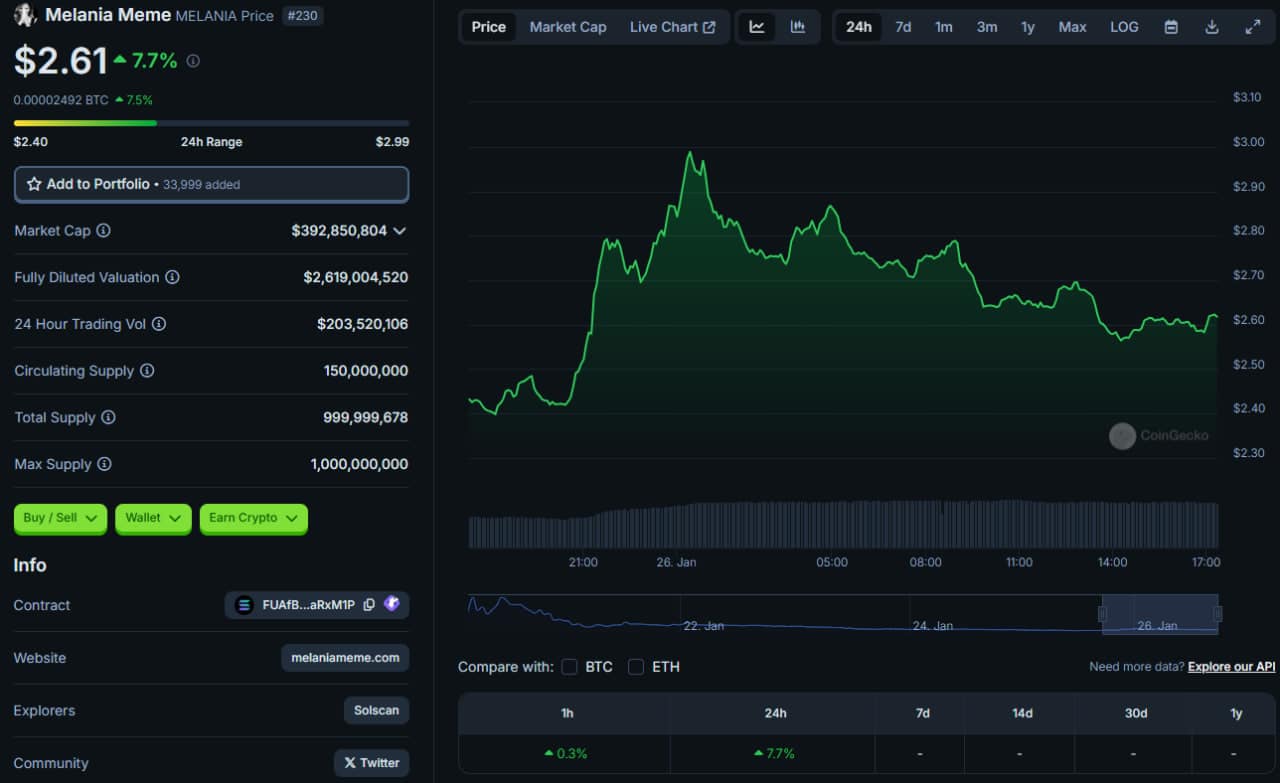Viewport: 1280px width, 783px height.
Task: Enable the BTC comparison checkbox
Action: [570, 667]
